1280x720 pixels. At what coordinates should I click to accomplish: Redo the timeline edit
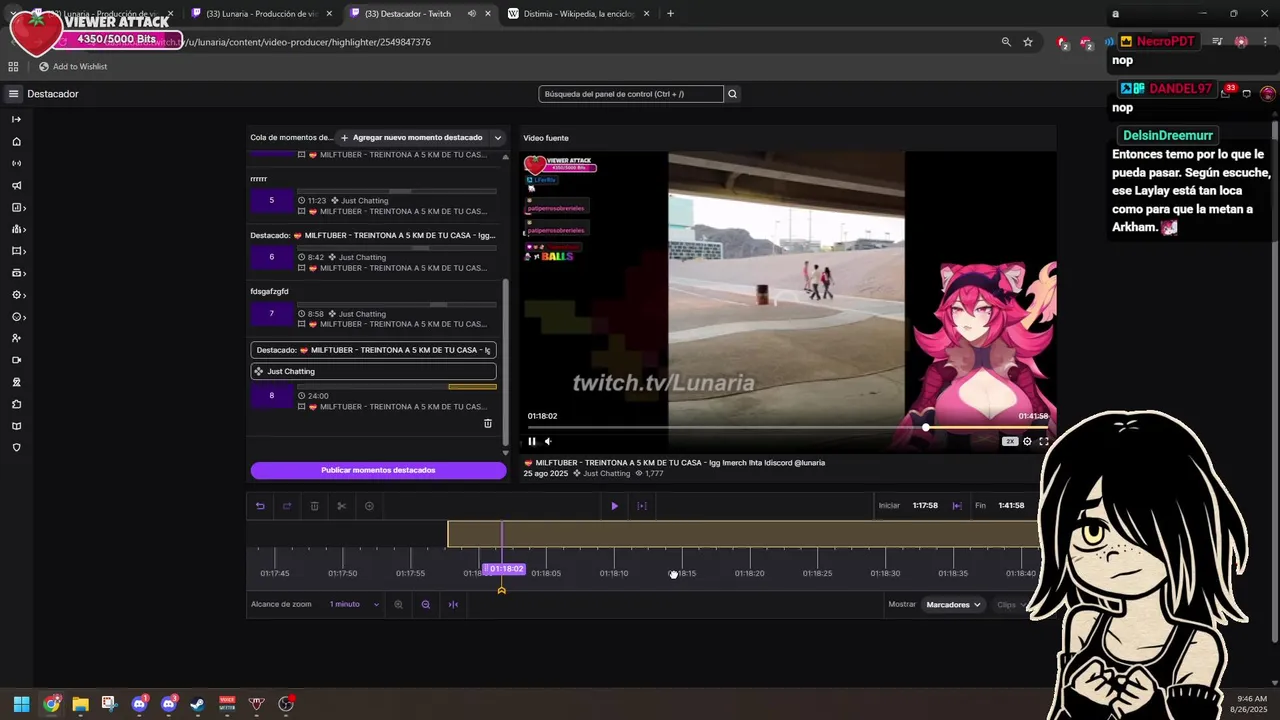[287, 506]
